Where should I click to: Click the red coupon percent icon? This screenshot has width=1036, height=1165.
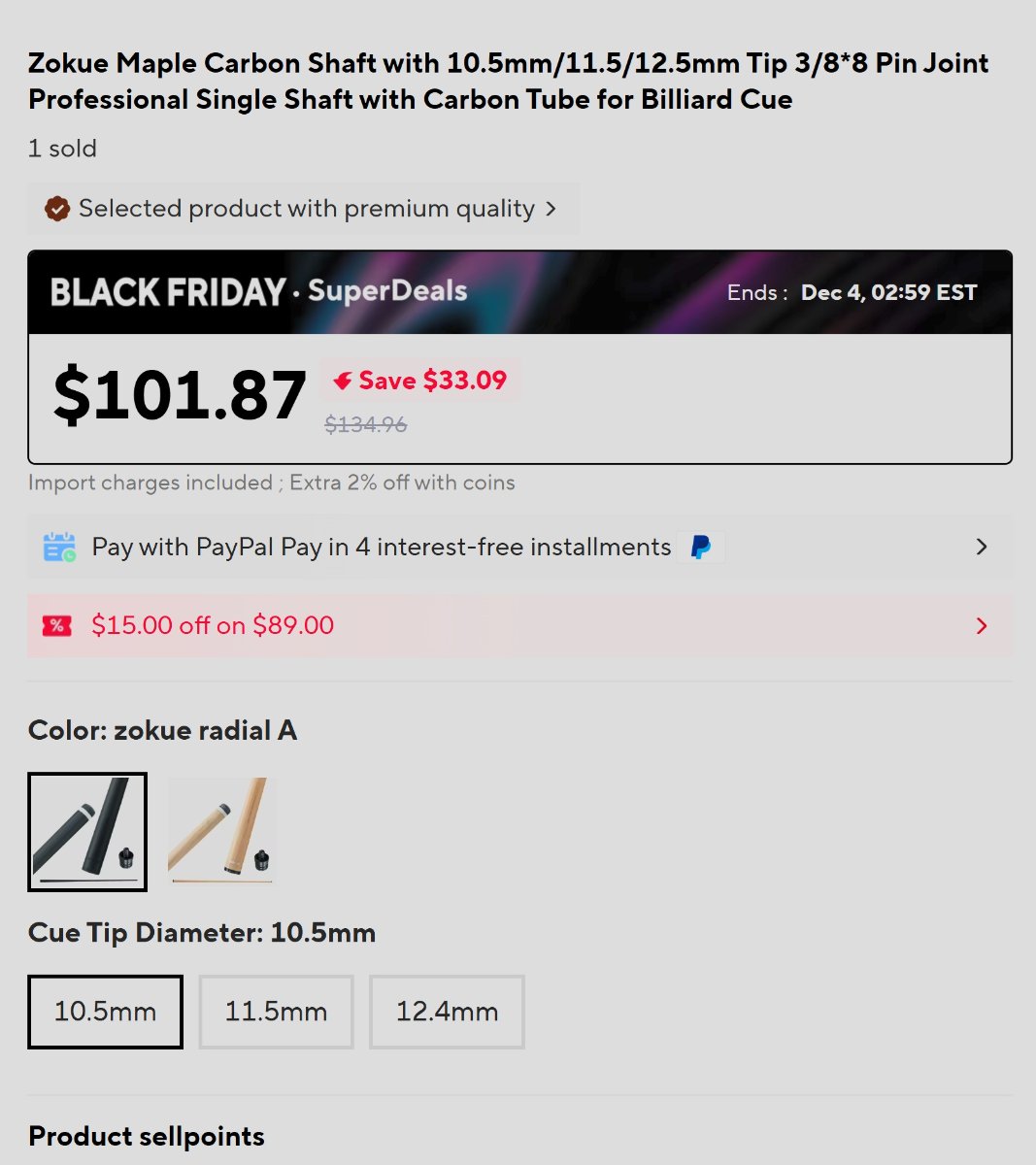(57, 625)
